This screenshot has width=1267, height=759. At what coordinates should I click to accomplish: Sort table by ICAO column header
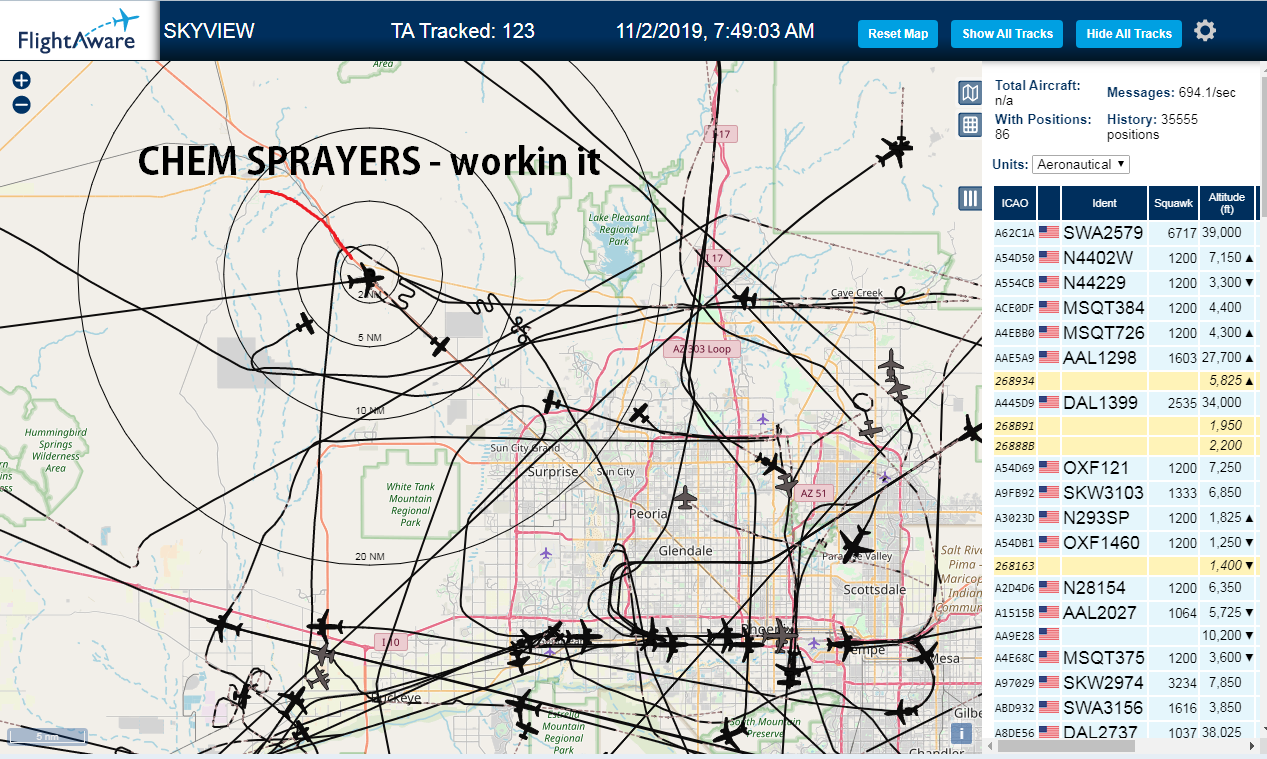(x=1015, y=203)
